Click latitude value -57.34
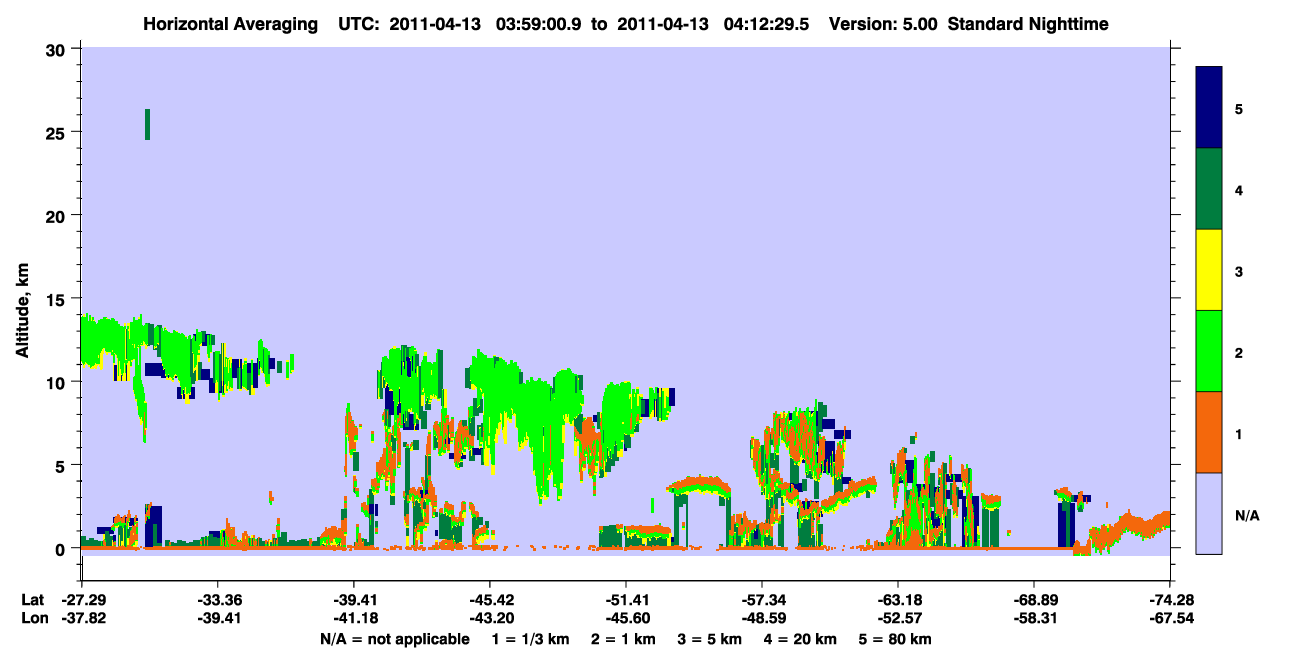 click(761, 600)
